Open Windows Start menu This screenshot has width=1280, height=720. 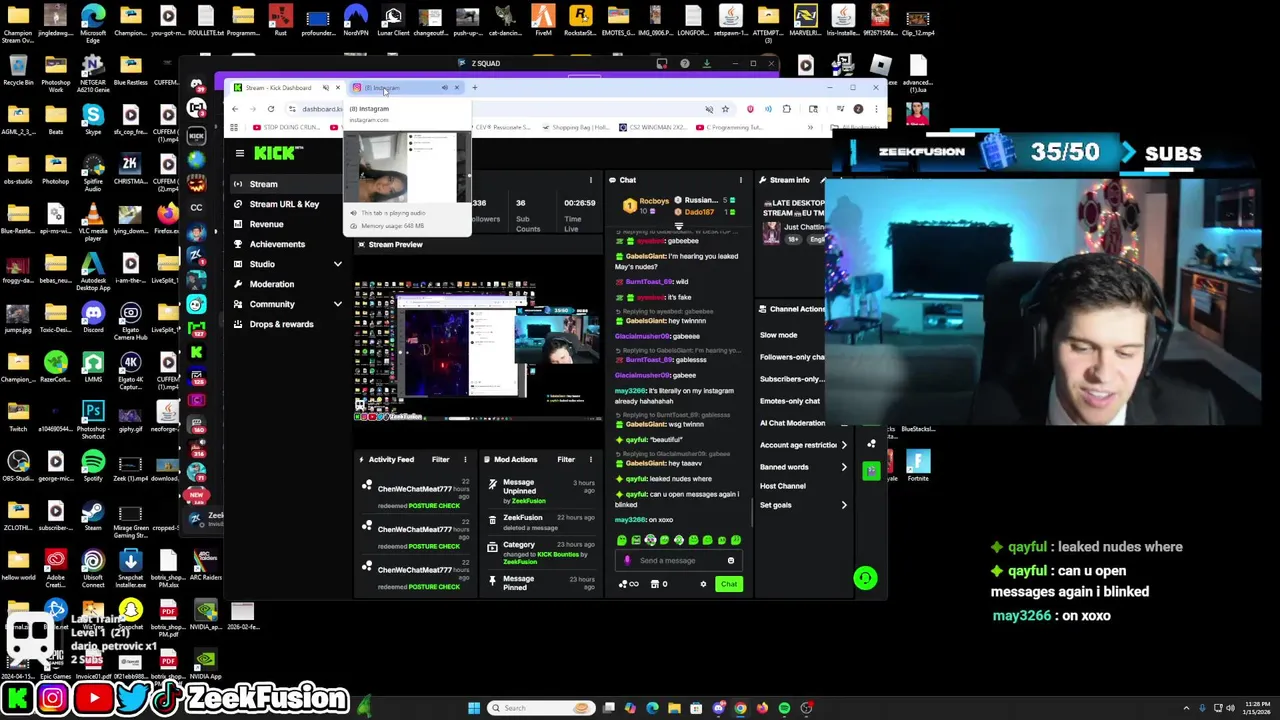pos(474,708)
